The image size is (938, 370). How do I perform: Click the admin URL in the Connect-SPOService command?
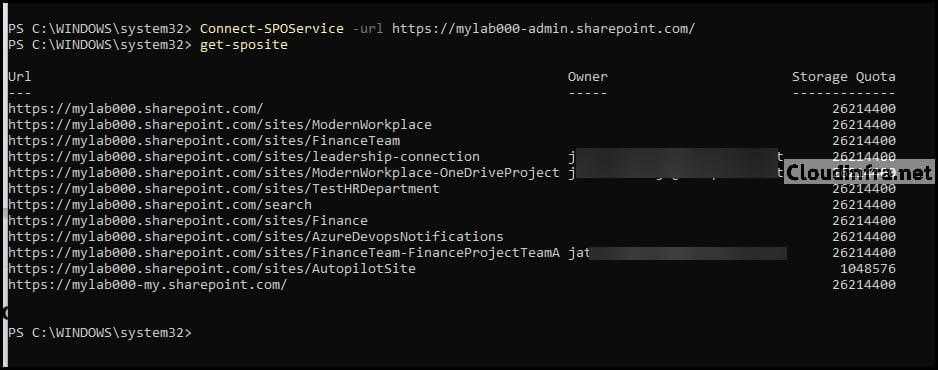(544, 29)
